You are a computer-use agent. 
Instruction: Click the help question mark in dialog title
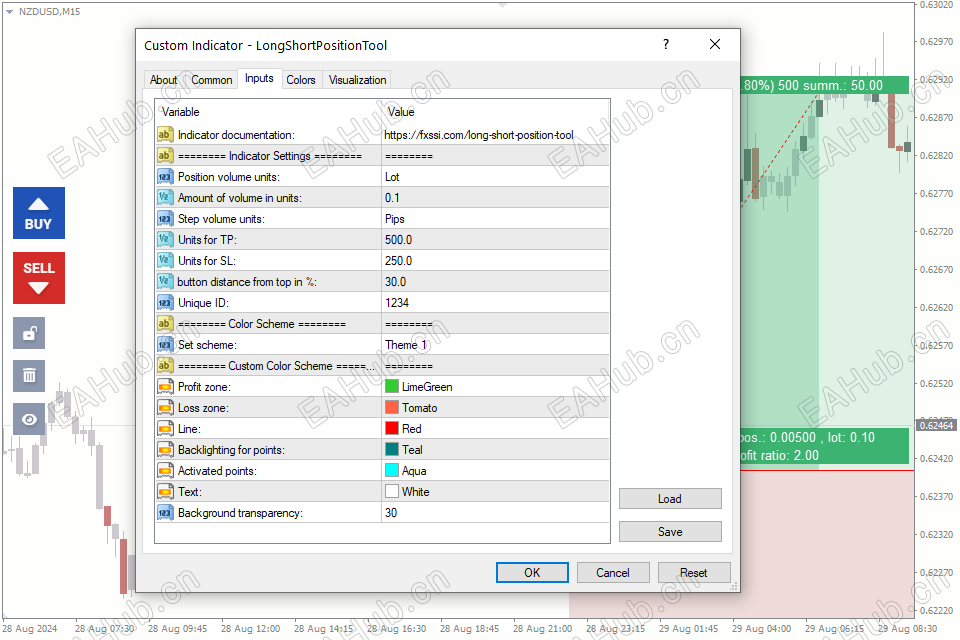tap(666, 44)
